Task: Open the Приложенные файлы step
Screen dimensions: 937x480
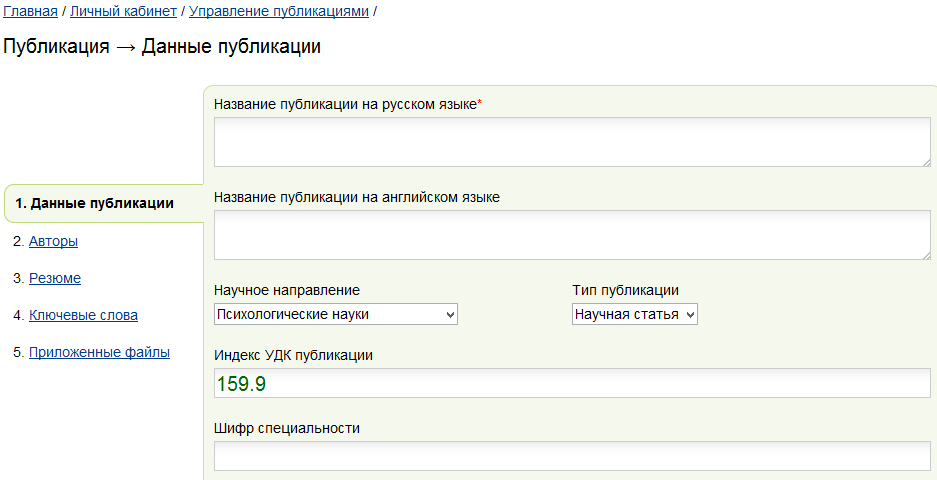Action: [99, 353]
